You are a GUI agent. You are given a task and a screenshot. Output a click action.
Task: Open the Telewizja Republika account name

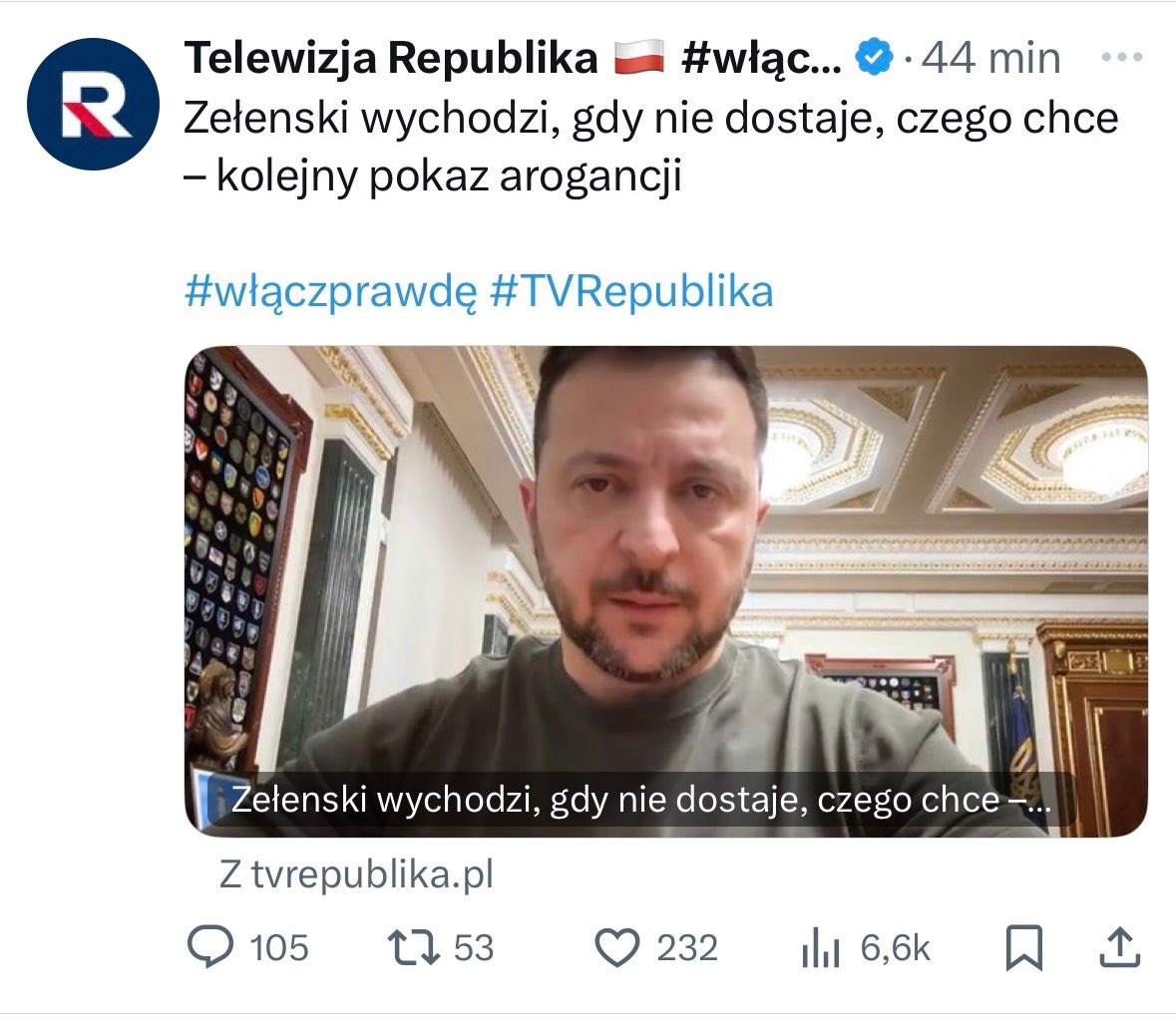point(391,58)
